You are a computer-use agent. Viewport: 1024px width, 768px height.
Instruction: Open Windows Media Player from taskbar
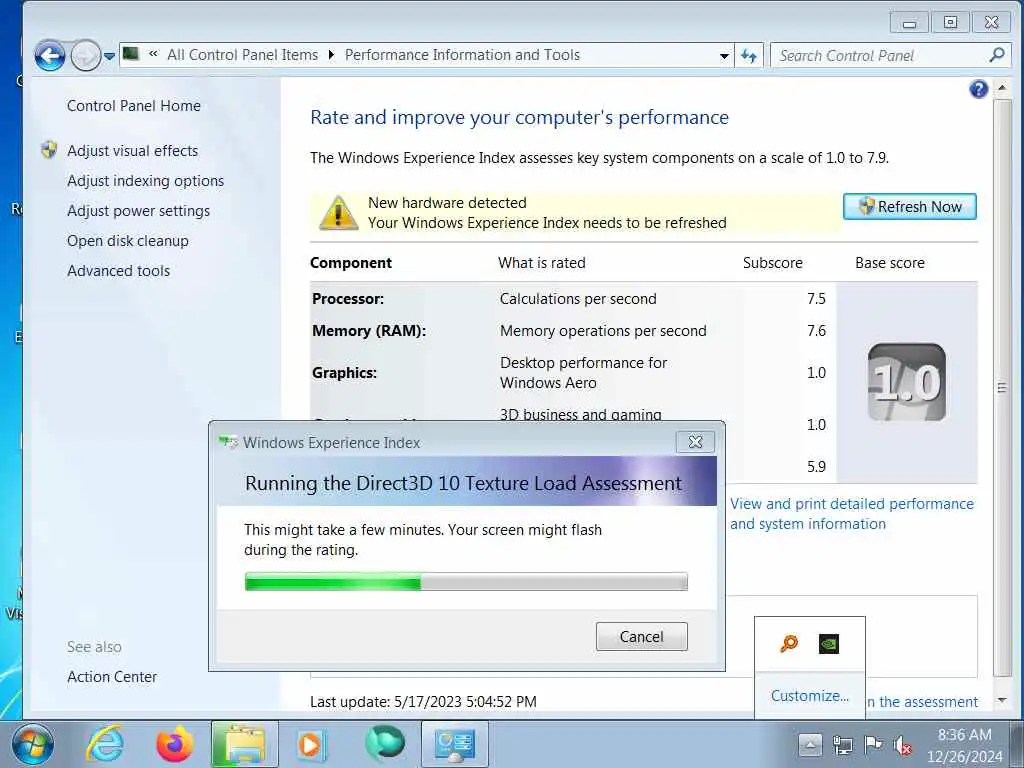[310, 744]
